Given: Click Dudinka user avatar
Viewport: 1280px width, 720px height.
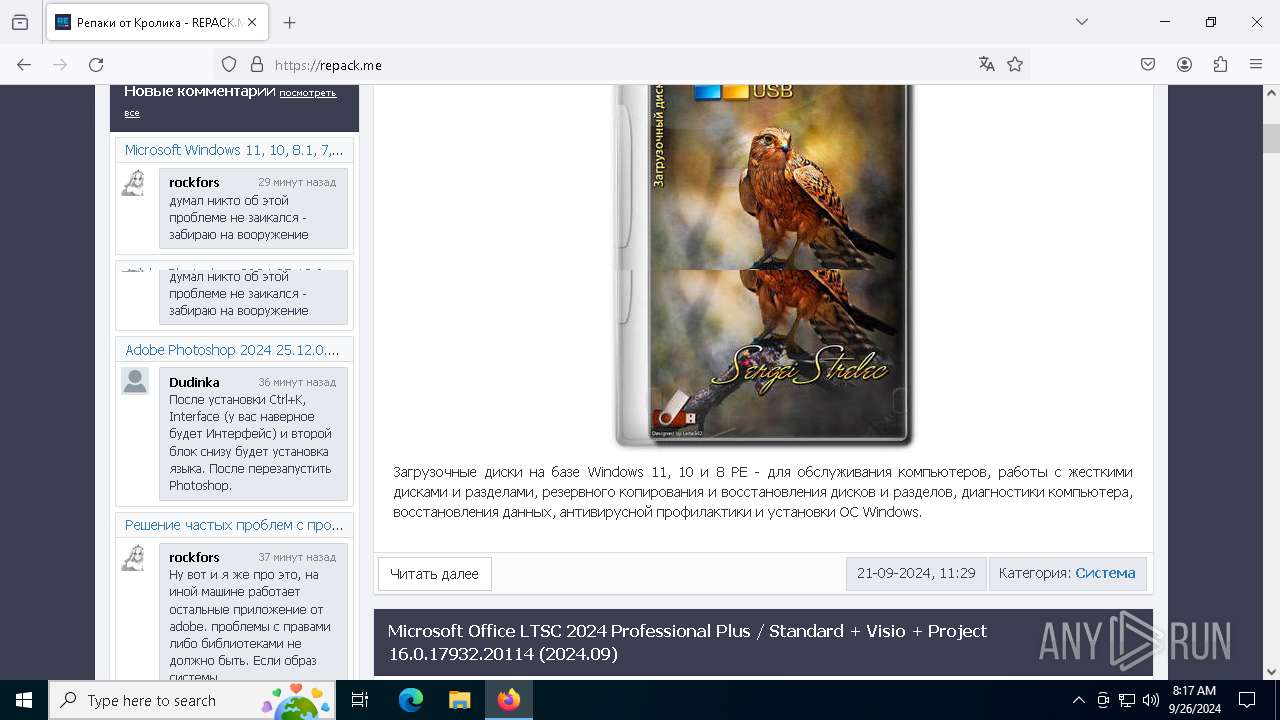Looking at the screenshot, I should (135, 381).
